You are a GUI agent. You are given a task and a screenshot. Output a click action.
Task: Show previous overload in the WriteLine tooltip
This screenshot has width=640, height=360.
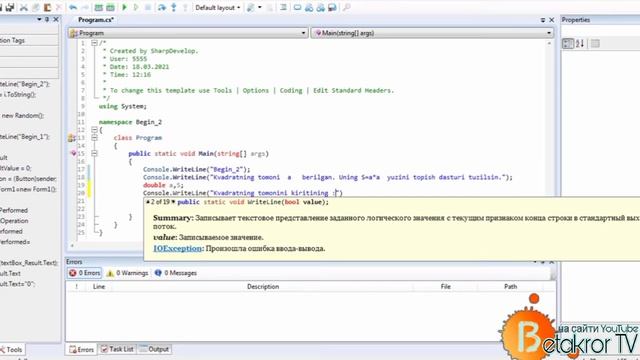pos(148,202)
